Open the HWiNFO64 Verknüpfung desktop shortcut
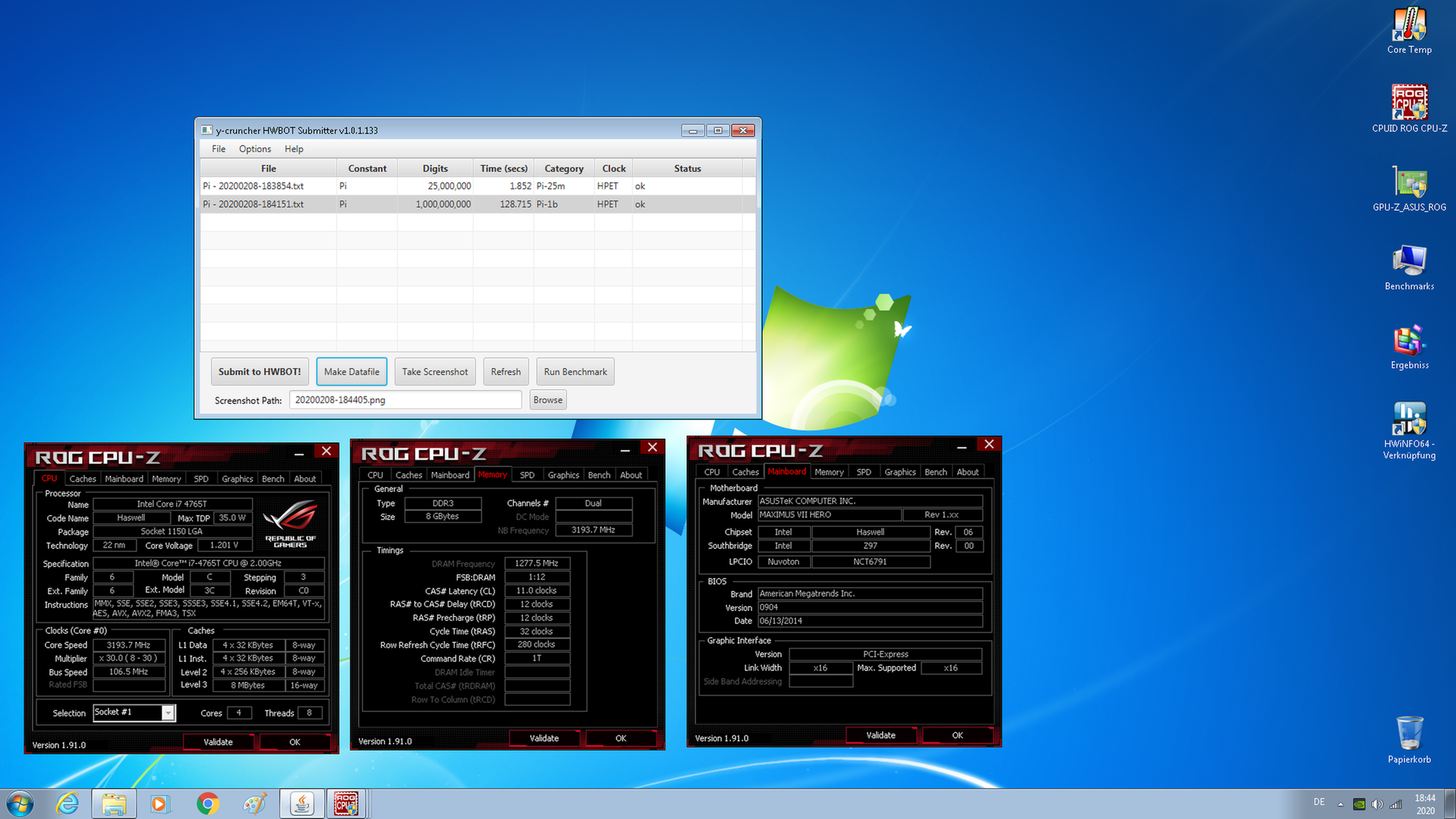This screenshot has height=819, width=1456. click(1409, 430)
